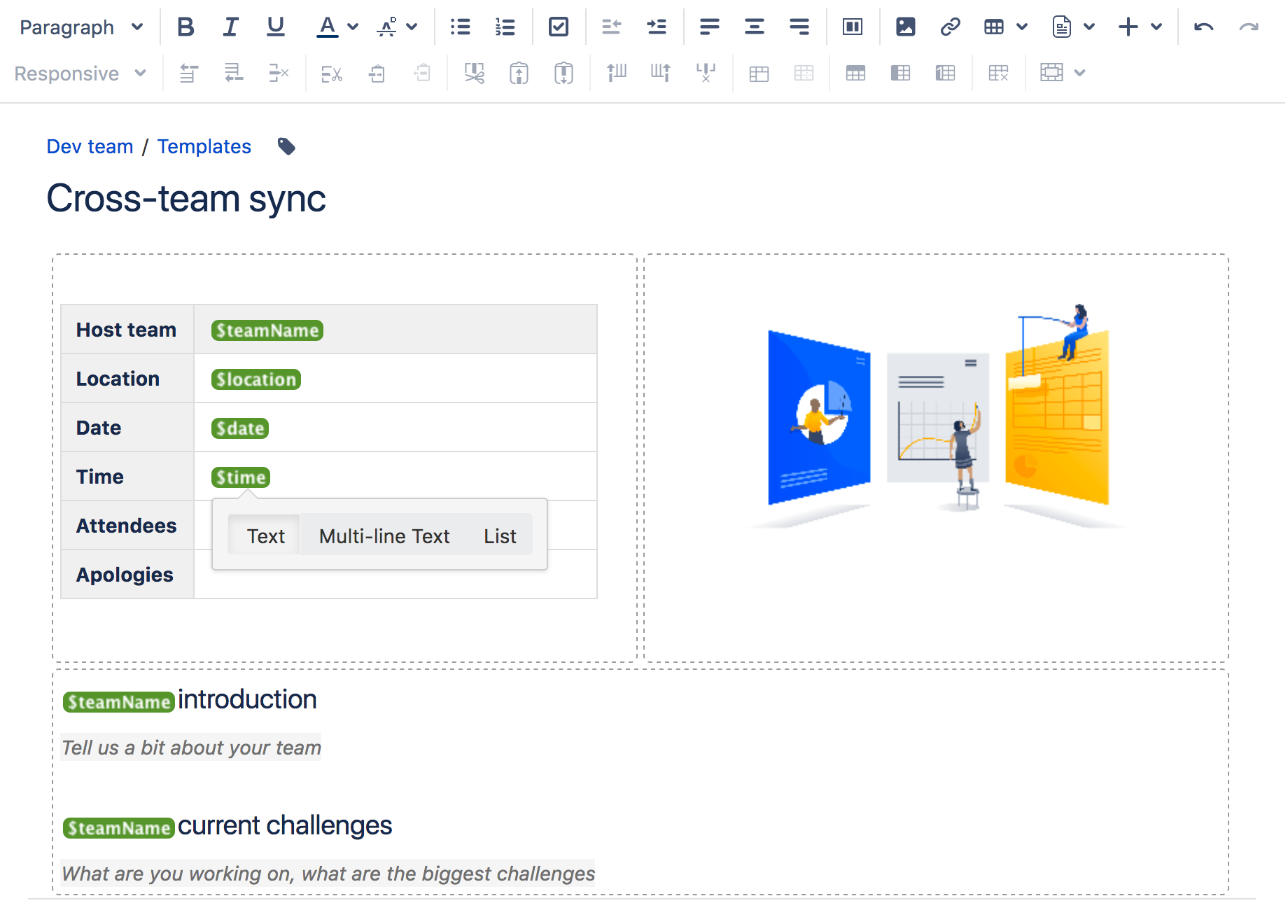1288x924 pixels.
Task: Open the Templates breadcrumb link
Action: click(x=204, y=146)
